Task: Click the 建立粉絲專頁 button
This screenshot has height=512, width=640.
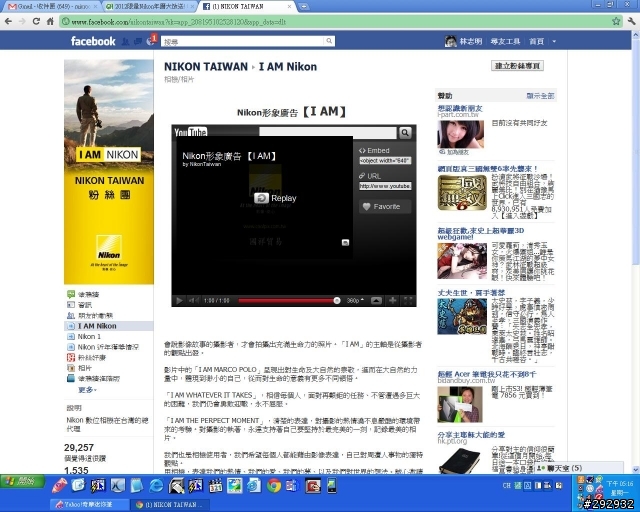Action: (x=517, y=66)
